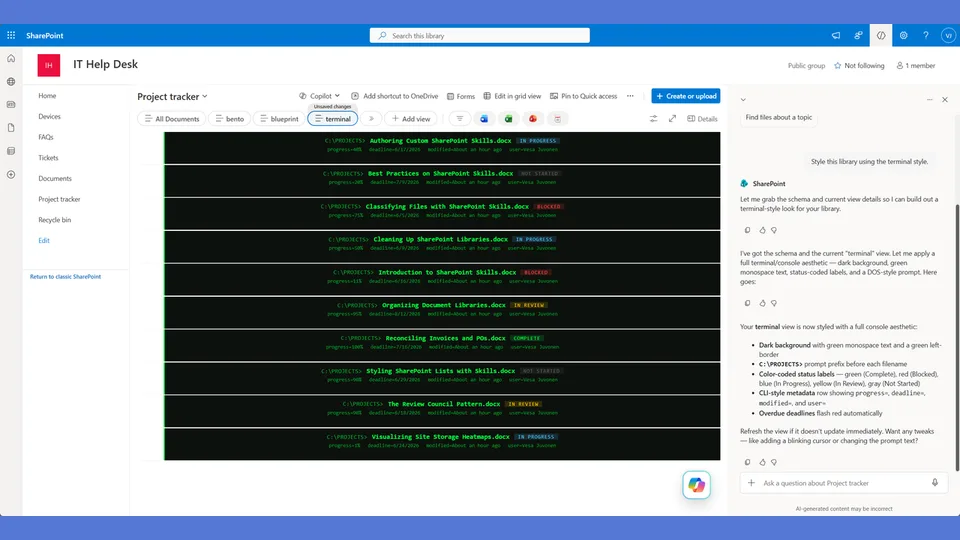Click the files page icon in left rail
The image size is (960, 540).
pyautogui.click(x=11, y=128)
